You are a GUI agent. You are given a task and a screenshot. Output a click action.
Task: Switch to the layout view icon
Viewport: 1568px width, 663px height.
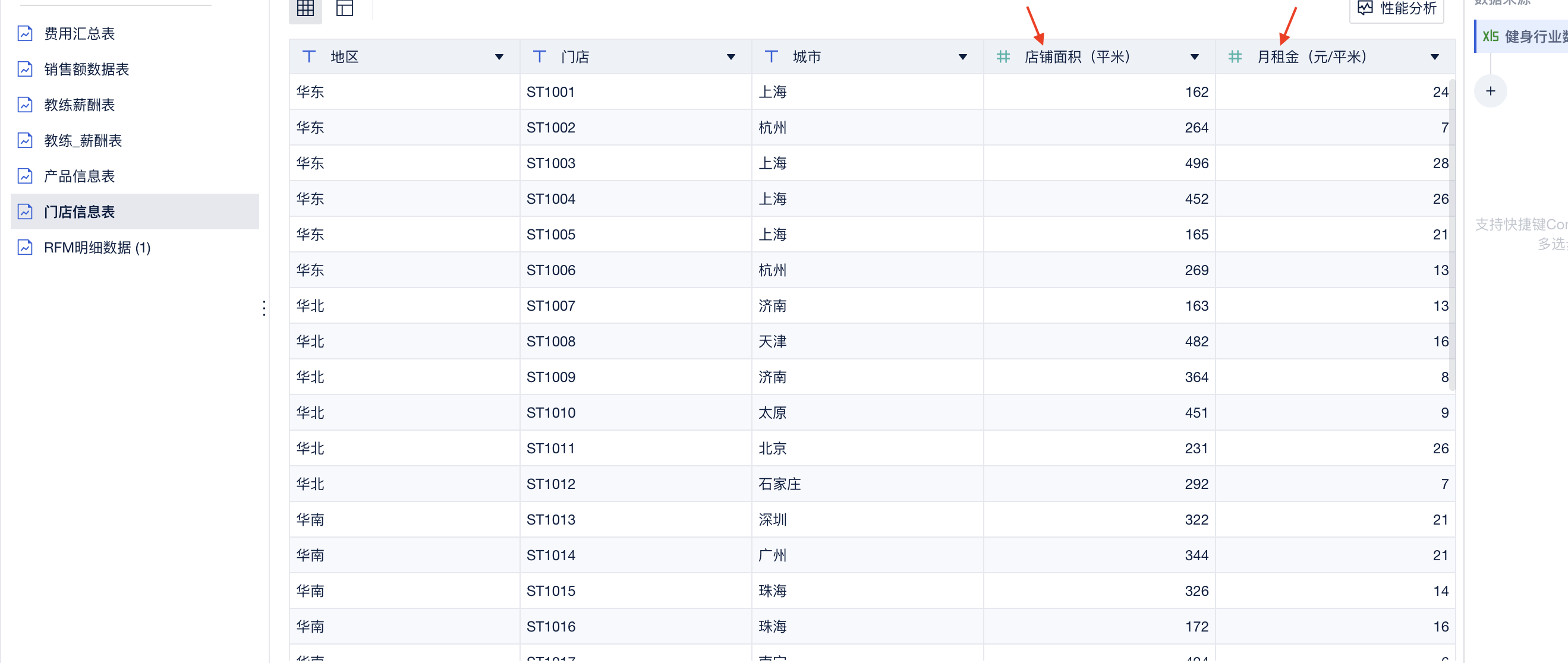[345, 8]
